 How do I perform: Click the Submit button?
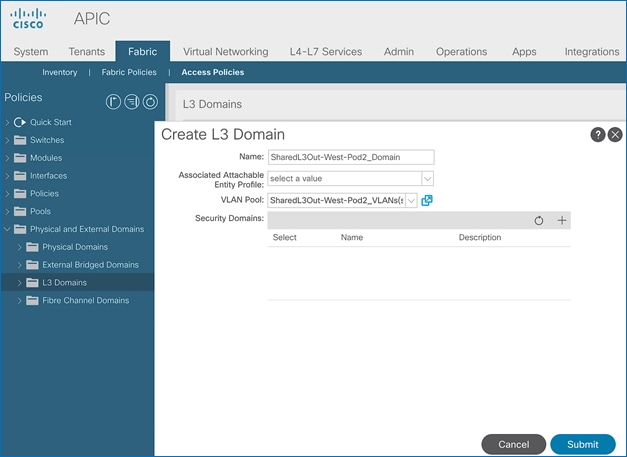click(x=583, y=444)
